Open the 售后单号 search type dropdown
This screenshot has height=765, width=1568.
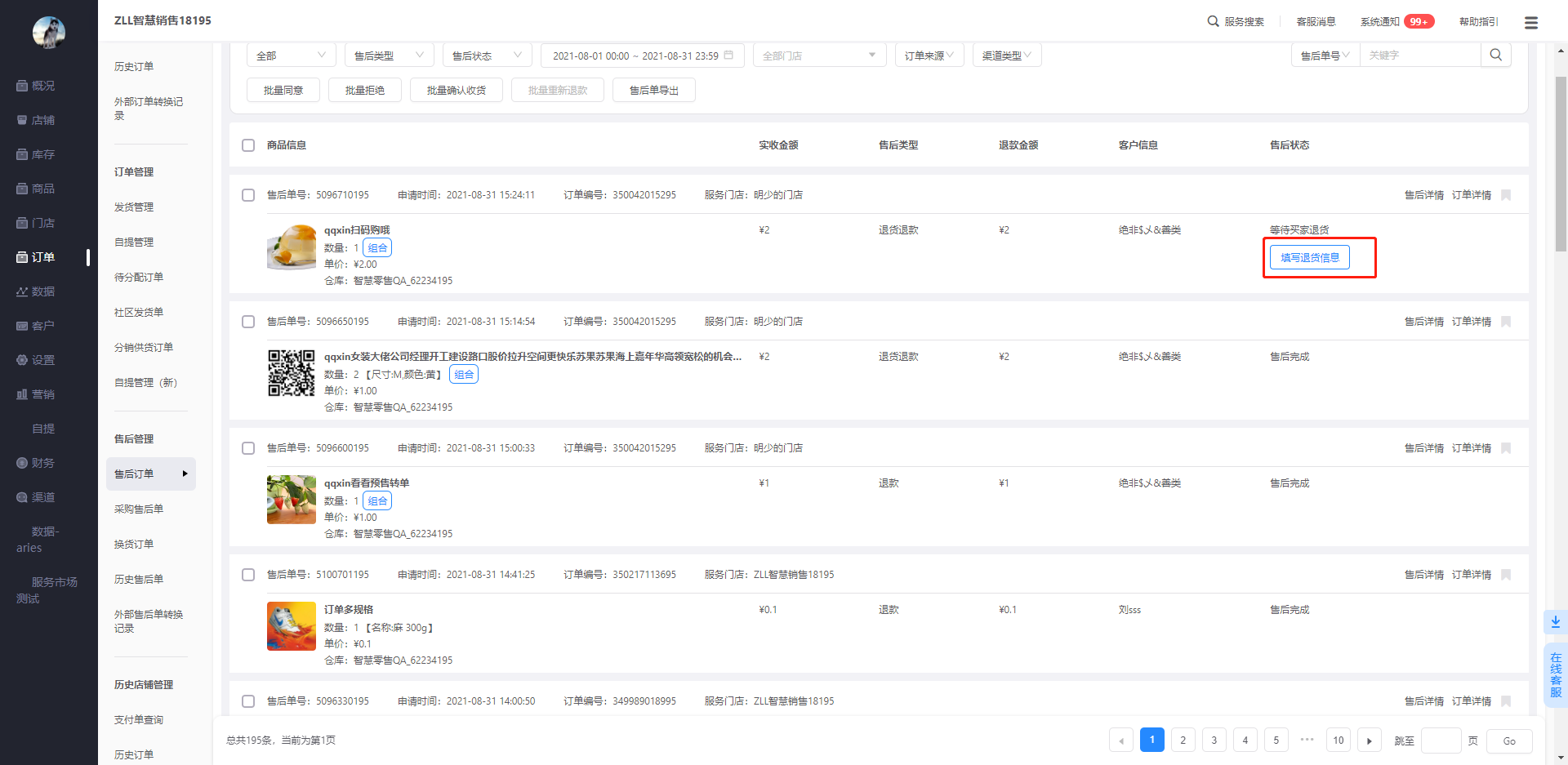1325,56
